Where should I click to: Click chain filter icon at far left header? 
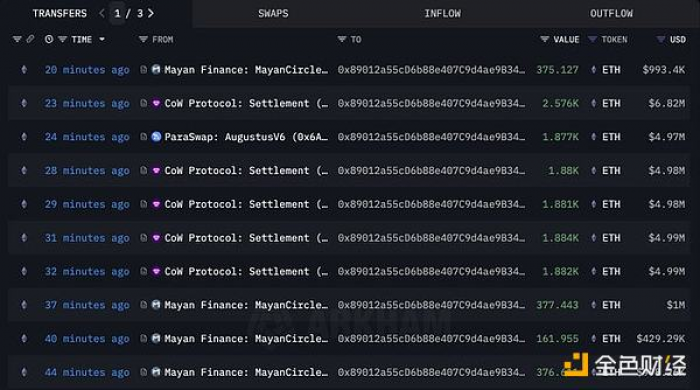[17, 39]
